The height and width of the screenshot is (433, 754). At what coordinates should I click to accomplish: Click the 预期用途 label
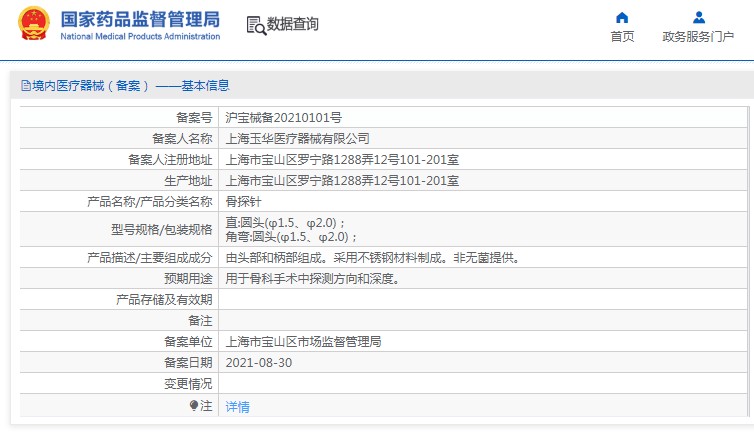188,279
